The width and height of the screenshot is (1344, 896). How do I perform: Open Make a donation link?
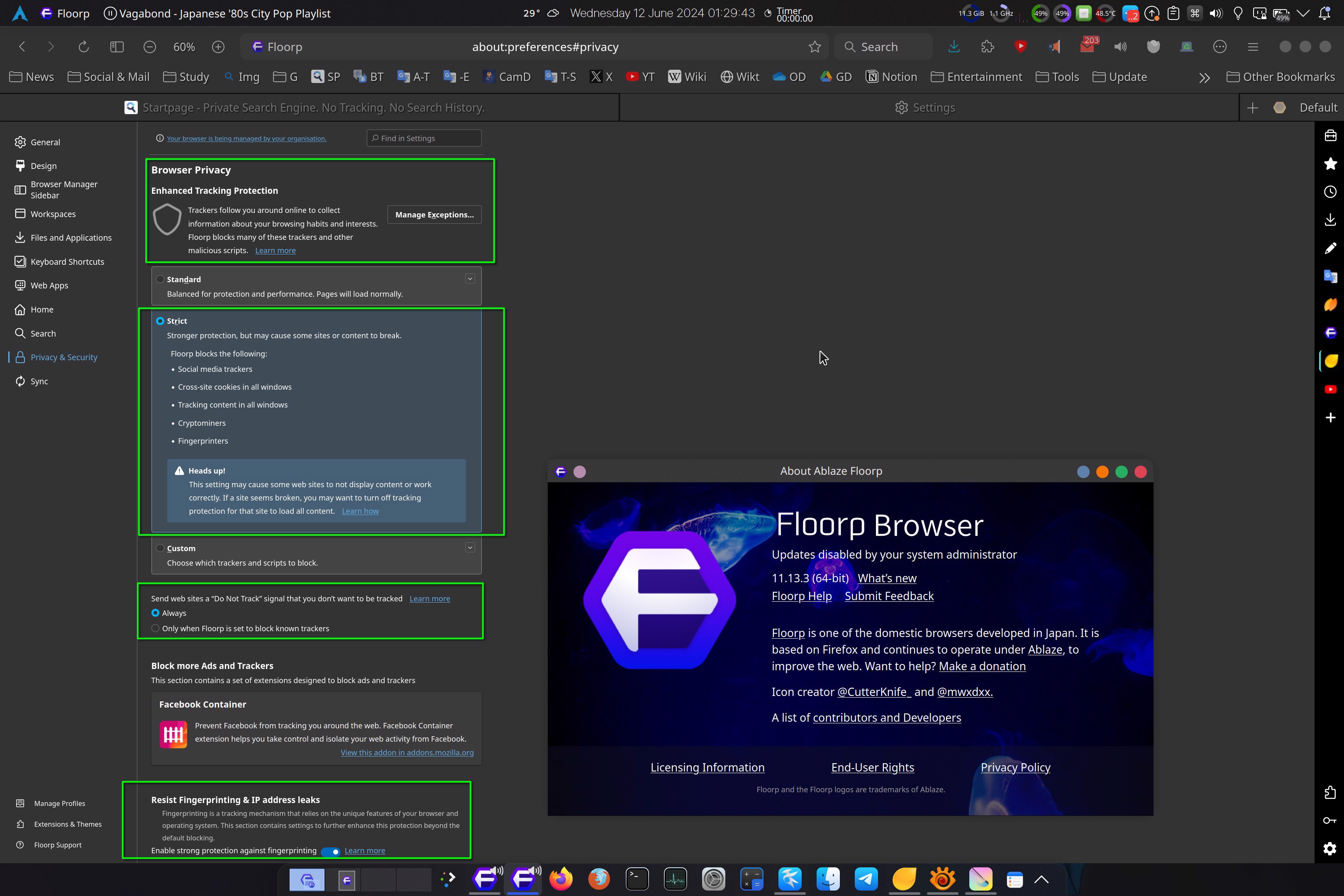click(982, 666)
